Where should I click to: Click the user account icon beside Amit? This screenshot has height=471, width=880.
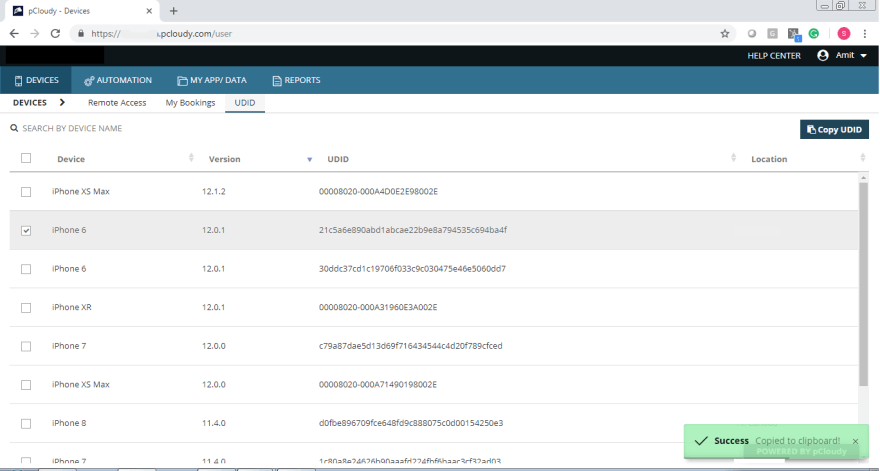click(x=823, y=55)
